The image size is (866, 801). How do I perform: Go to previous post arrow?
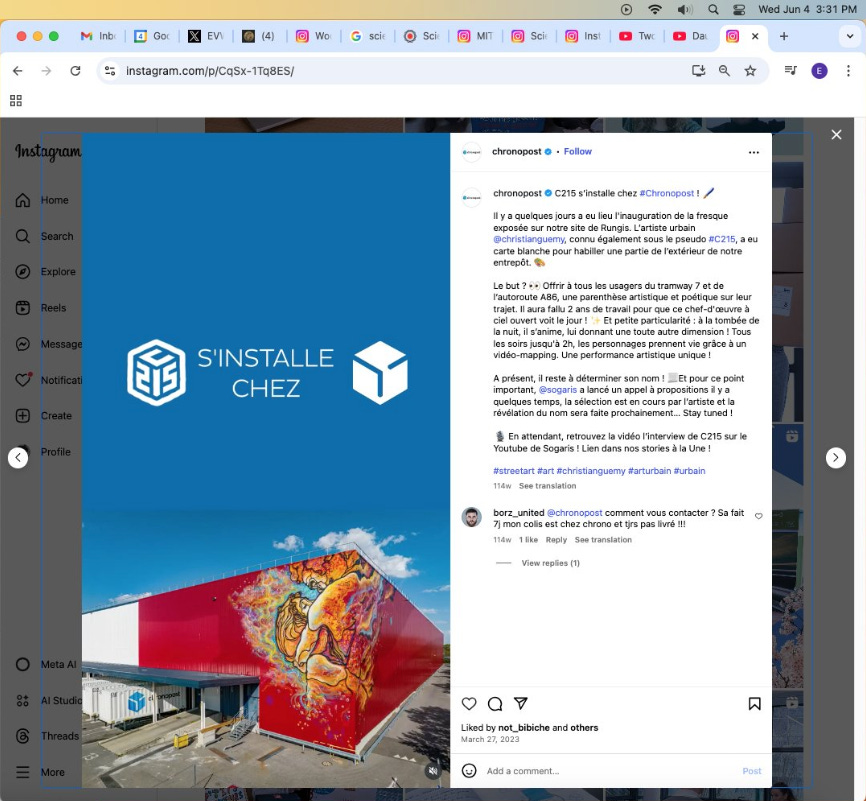[18, 457]
